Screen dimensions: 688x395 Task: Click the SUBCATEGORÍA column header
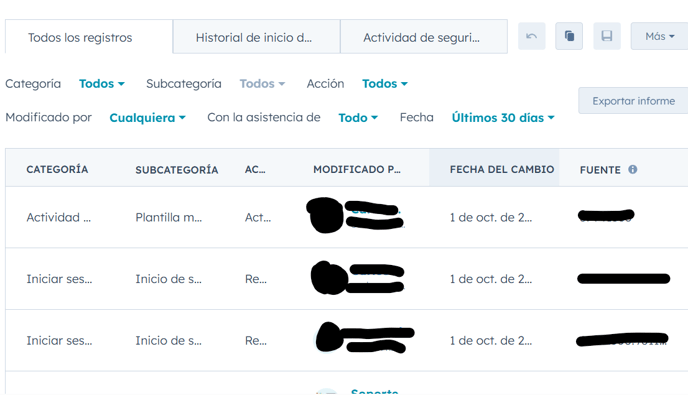176,170
